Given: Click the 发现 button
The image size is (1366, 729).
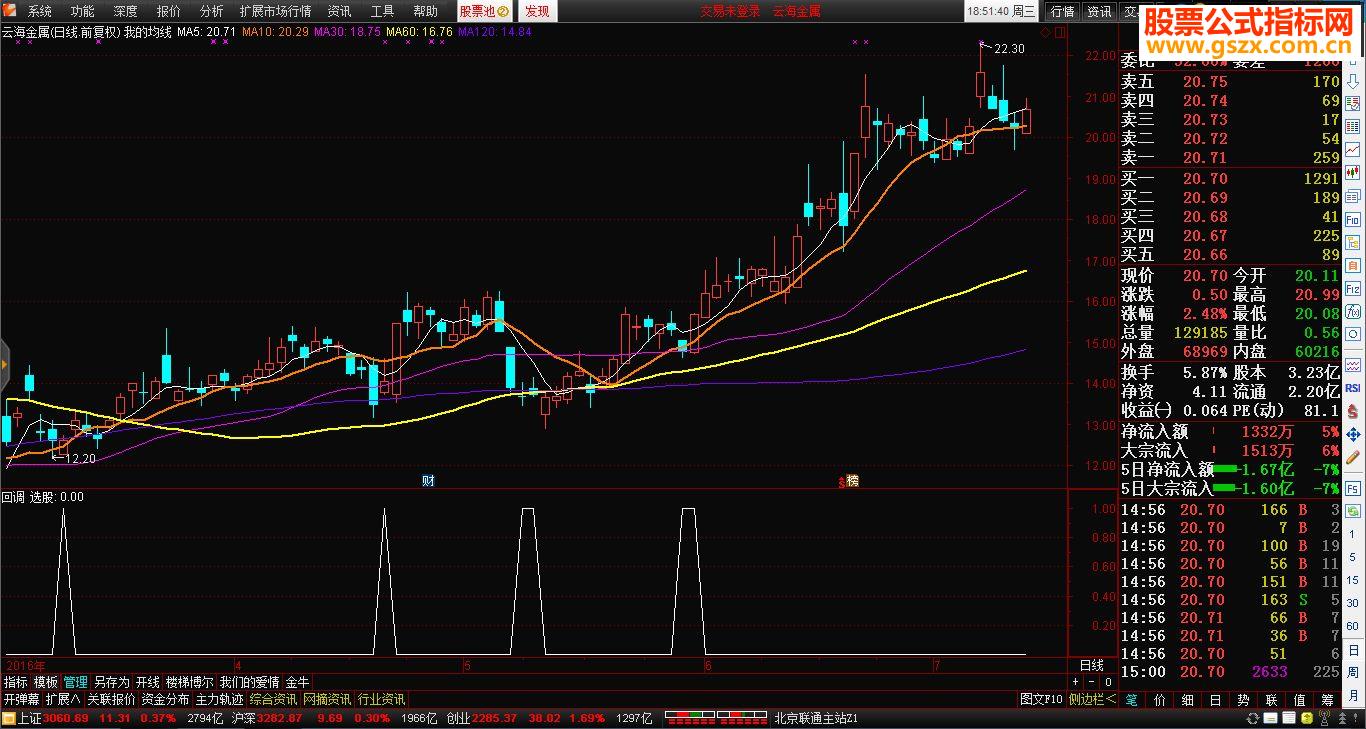Looking at the screenshot, I should point(538,11).
